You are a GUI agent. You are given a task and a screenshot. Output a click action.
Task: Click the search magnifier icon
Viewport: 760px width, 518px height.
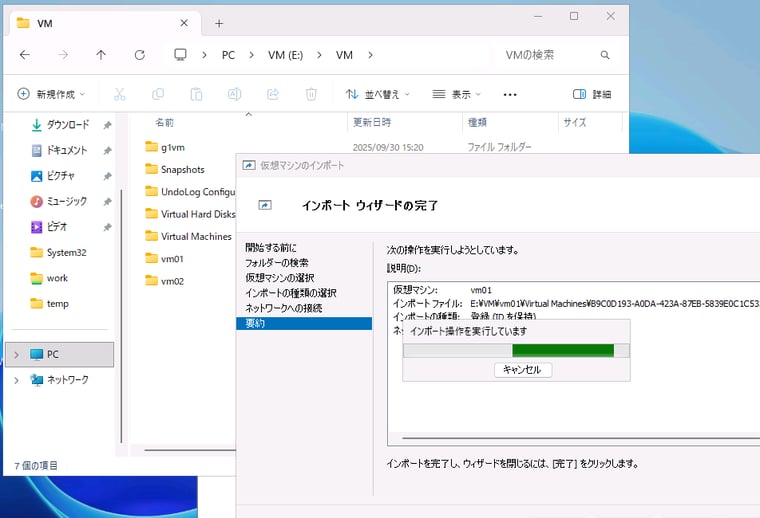(605, 55)
